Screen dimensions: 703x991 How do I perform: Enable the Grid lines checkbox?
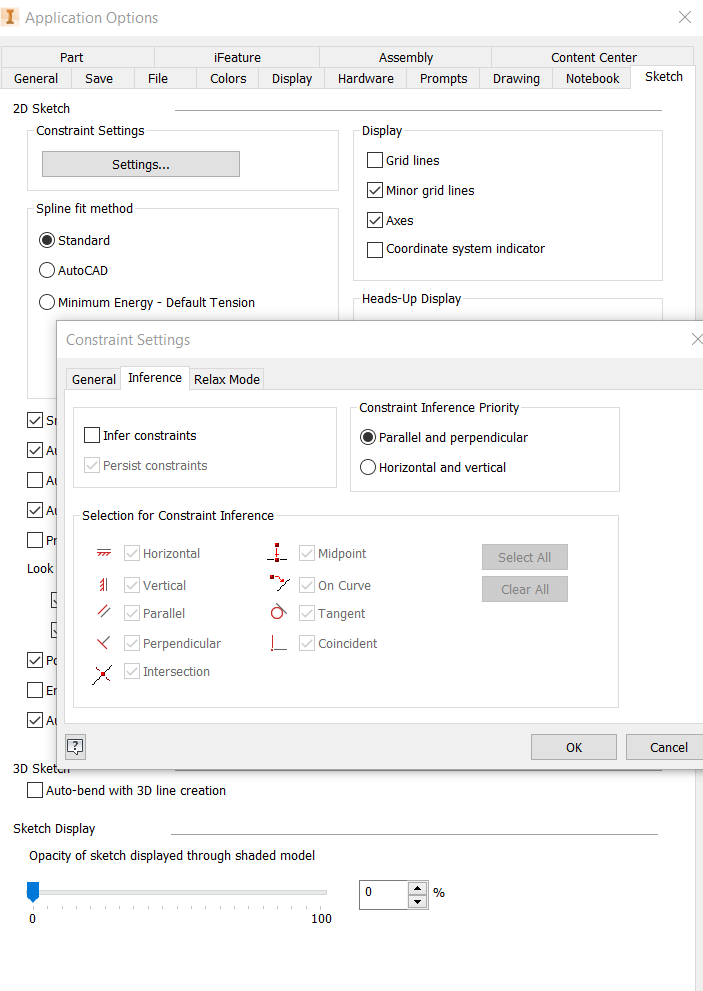[x=374, y=160]
